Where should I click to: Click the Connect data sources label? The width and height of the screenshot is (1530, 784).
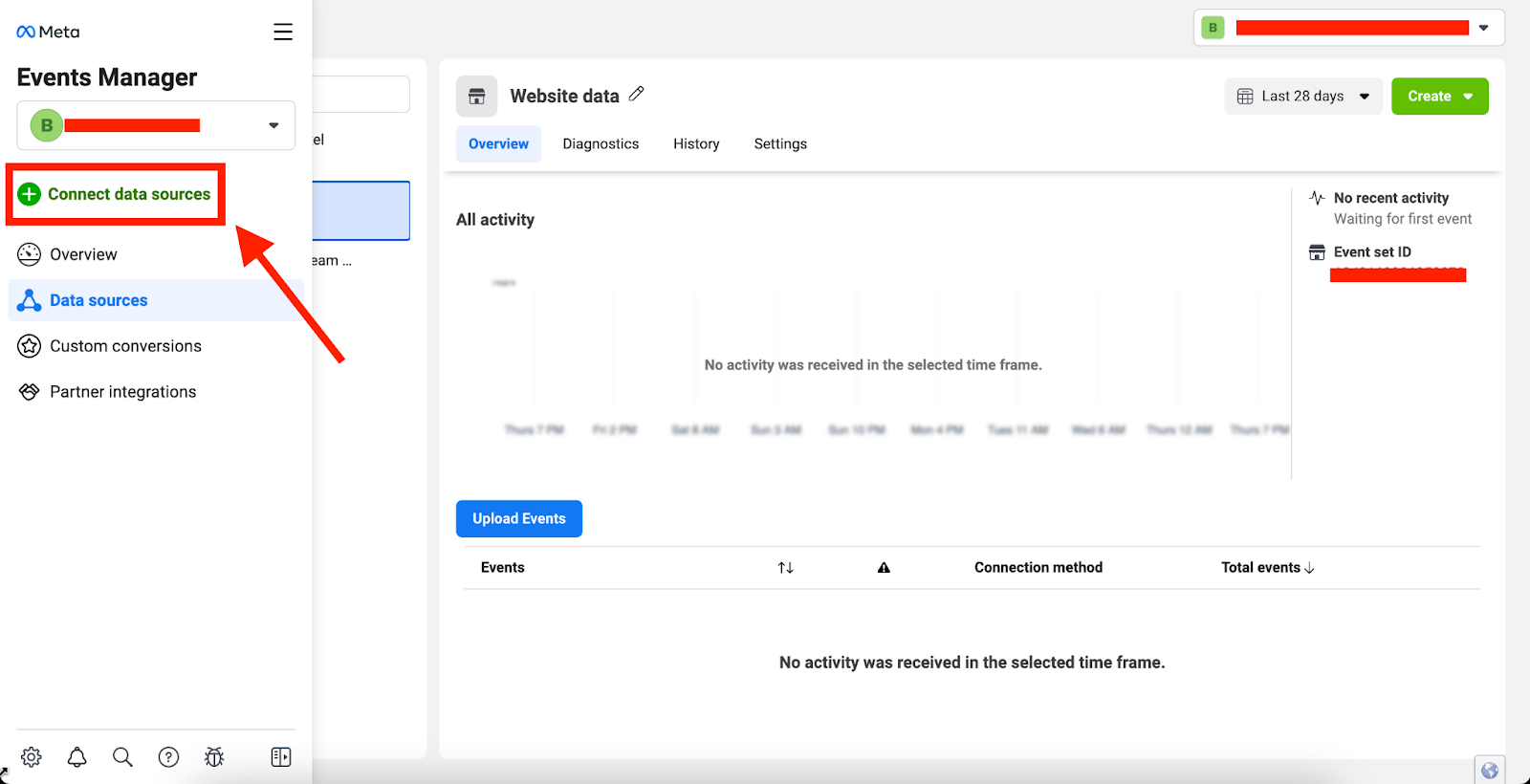129,194
